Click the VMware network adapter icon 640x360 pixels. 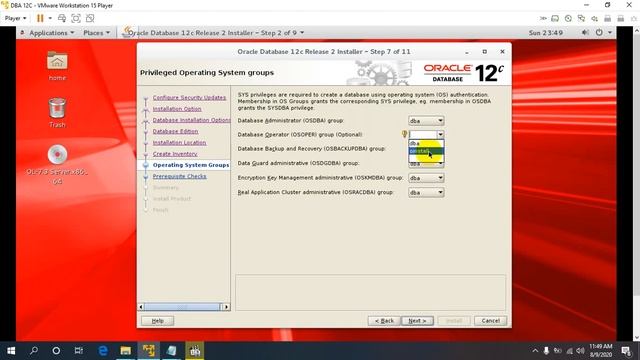[x=581, y=18]
